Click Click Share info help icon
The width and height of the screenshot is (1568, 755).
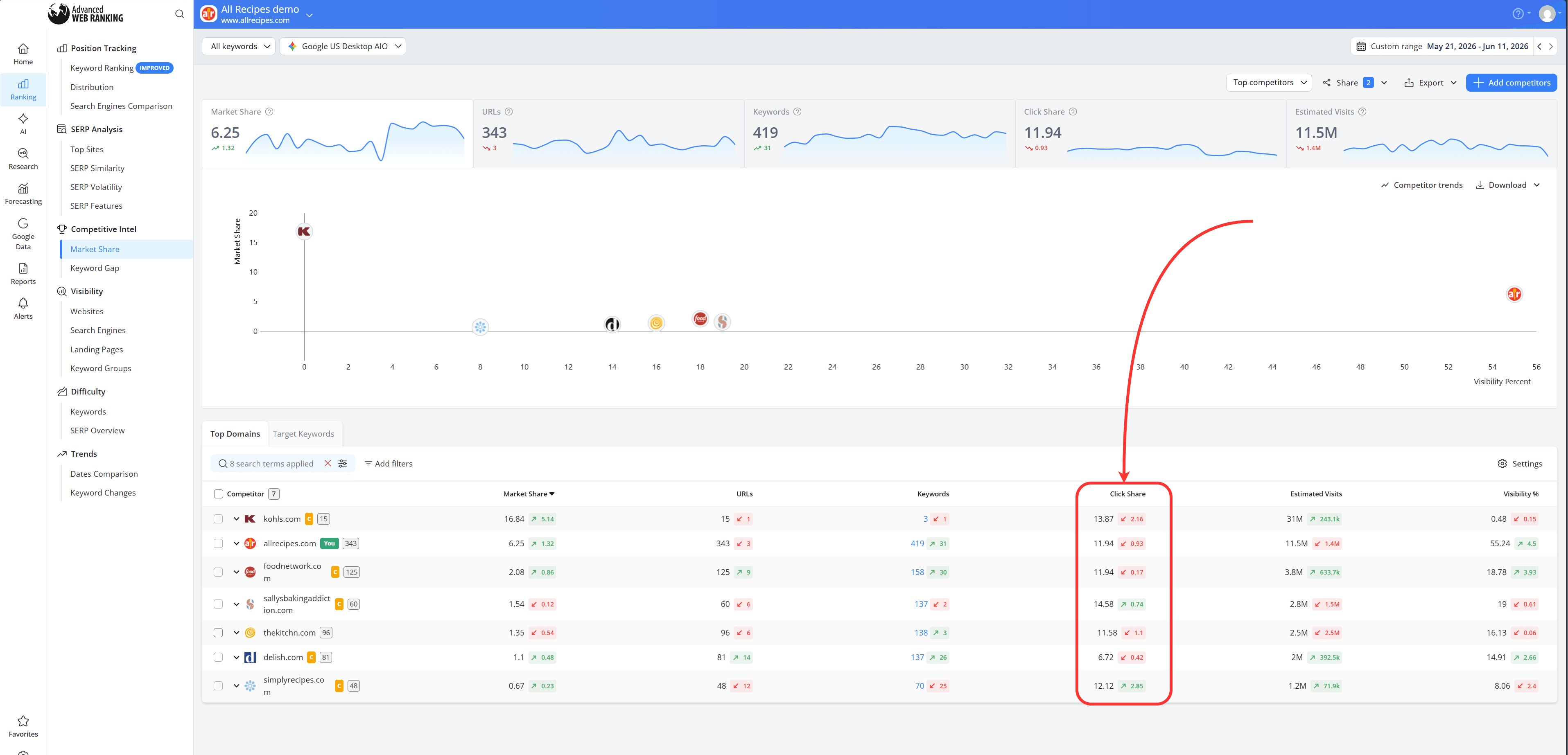pos(1073,111)
